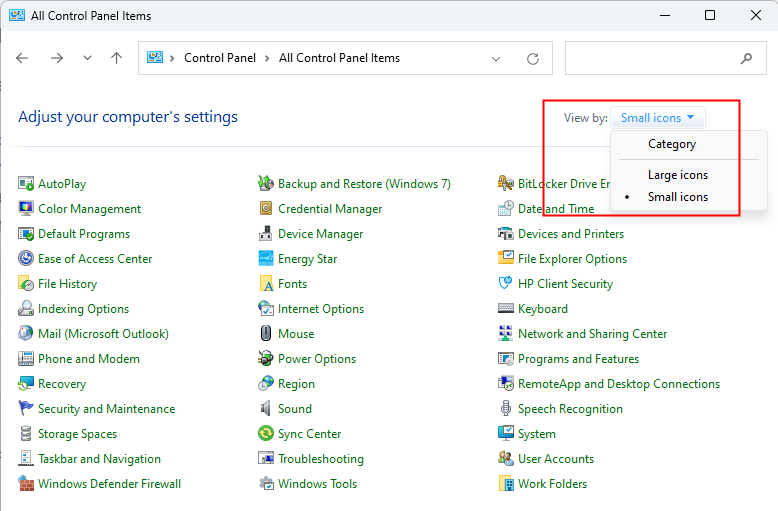Open the Indexing Options icon
The image size is (778, 511).
pyautogui.click(x=26, y=309)
